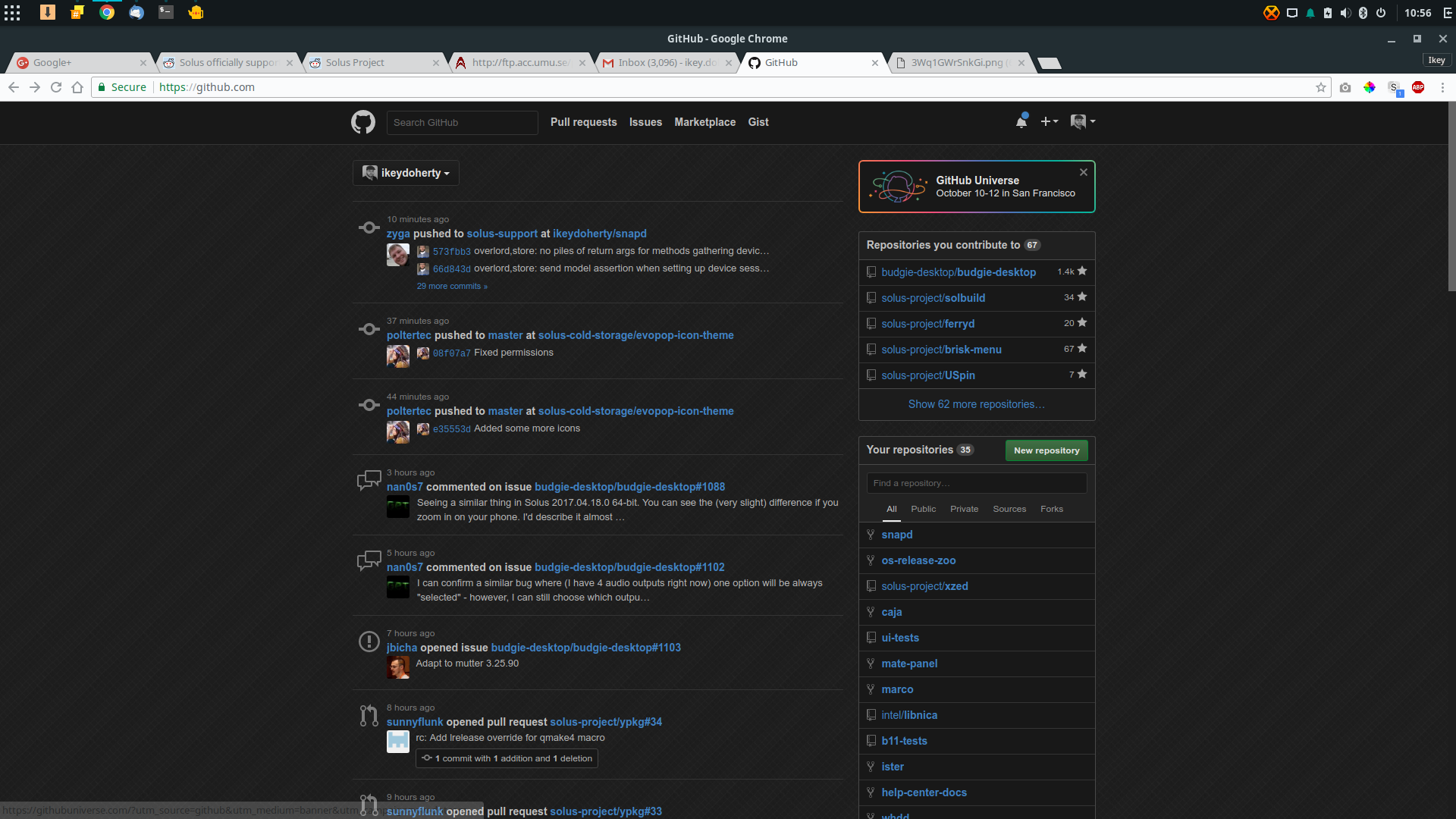This screenshot has width=1456, height=819.
Task: Open Gist page
Action: 758,122
